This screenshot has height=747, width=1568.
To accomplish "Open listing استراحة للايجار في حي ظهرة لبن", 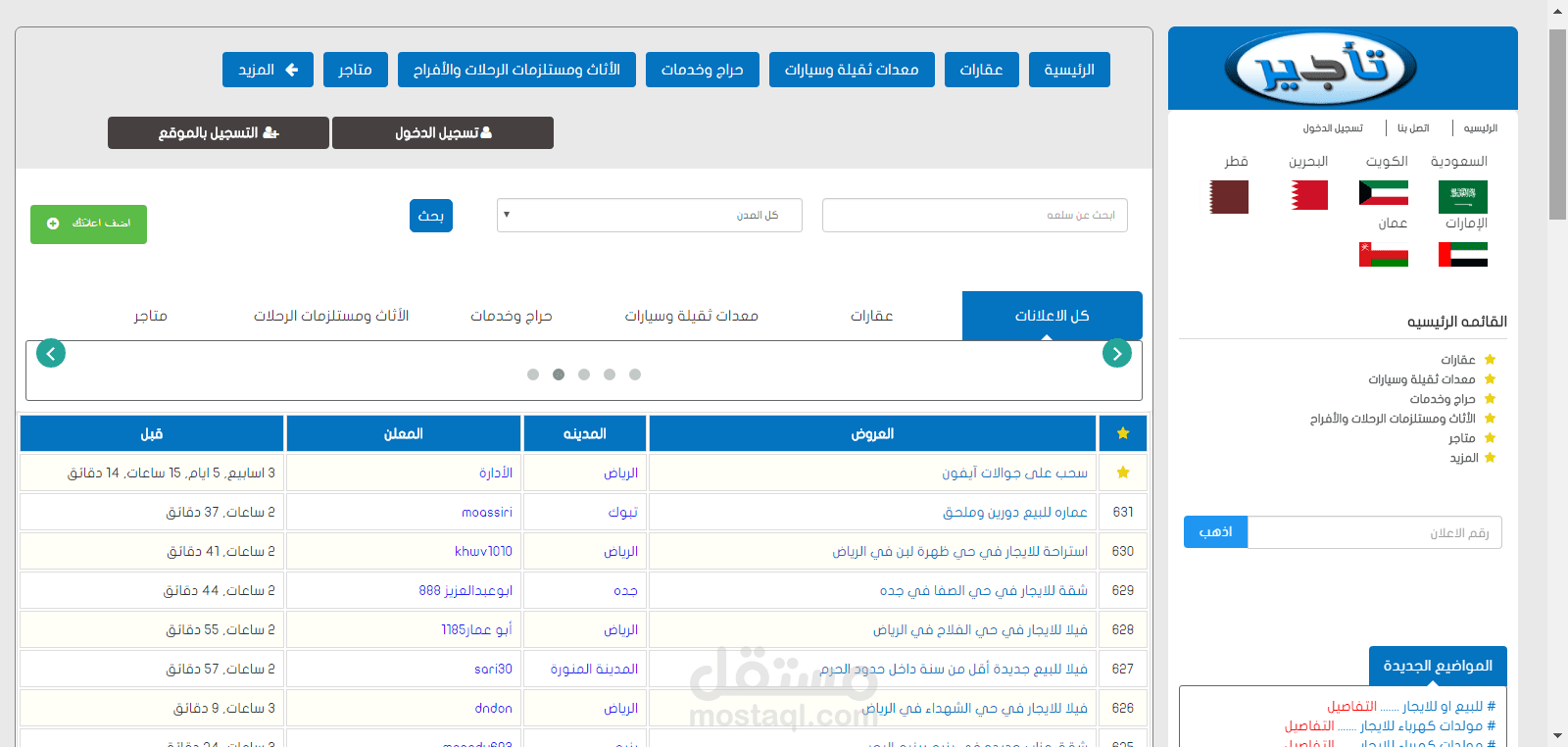I will (960, 551).
